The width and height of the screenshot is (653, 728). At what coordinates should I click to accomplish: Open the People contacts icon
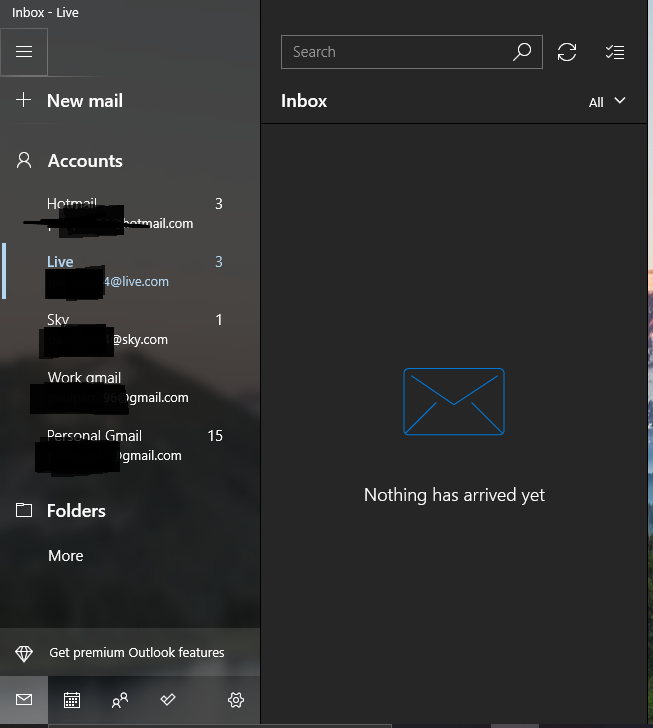click(x=120, y=700)
